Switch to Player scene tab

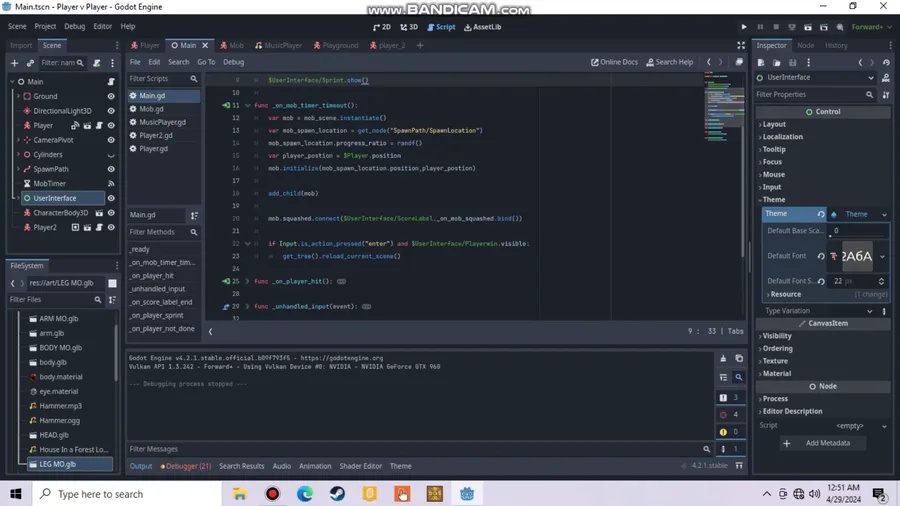click(145, 45)
